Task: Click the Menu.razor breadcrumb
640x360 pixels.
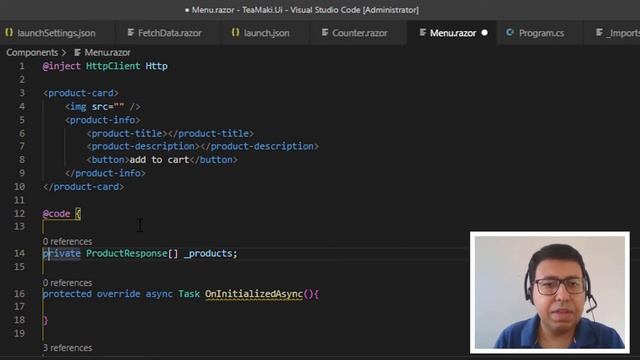Action: click(x=107, y=53)
